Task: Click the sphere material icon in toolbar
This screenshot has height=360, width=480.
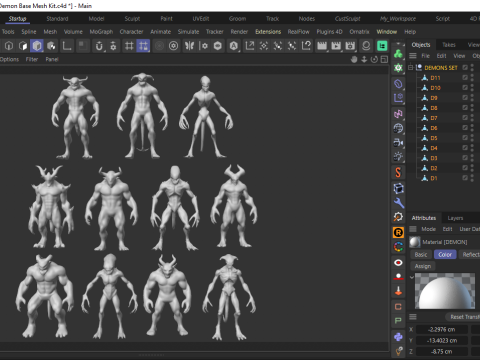Action: point(366,46)
